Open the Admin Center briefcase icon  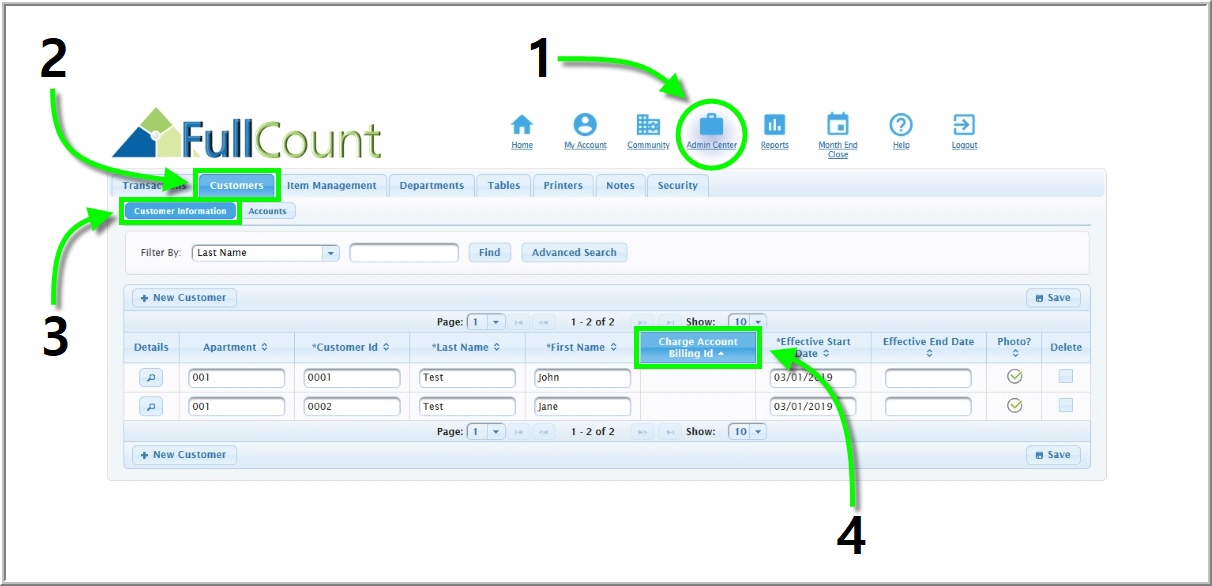point(711,125)
